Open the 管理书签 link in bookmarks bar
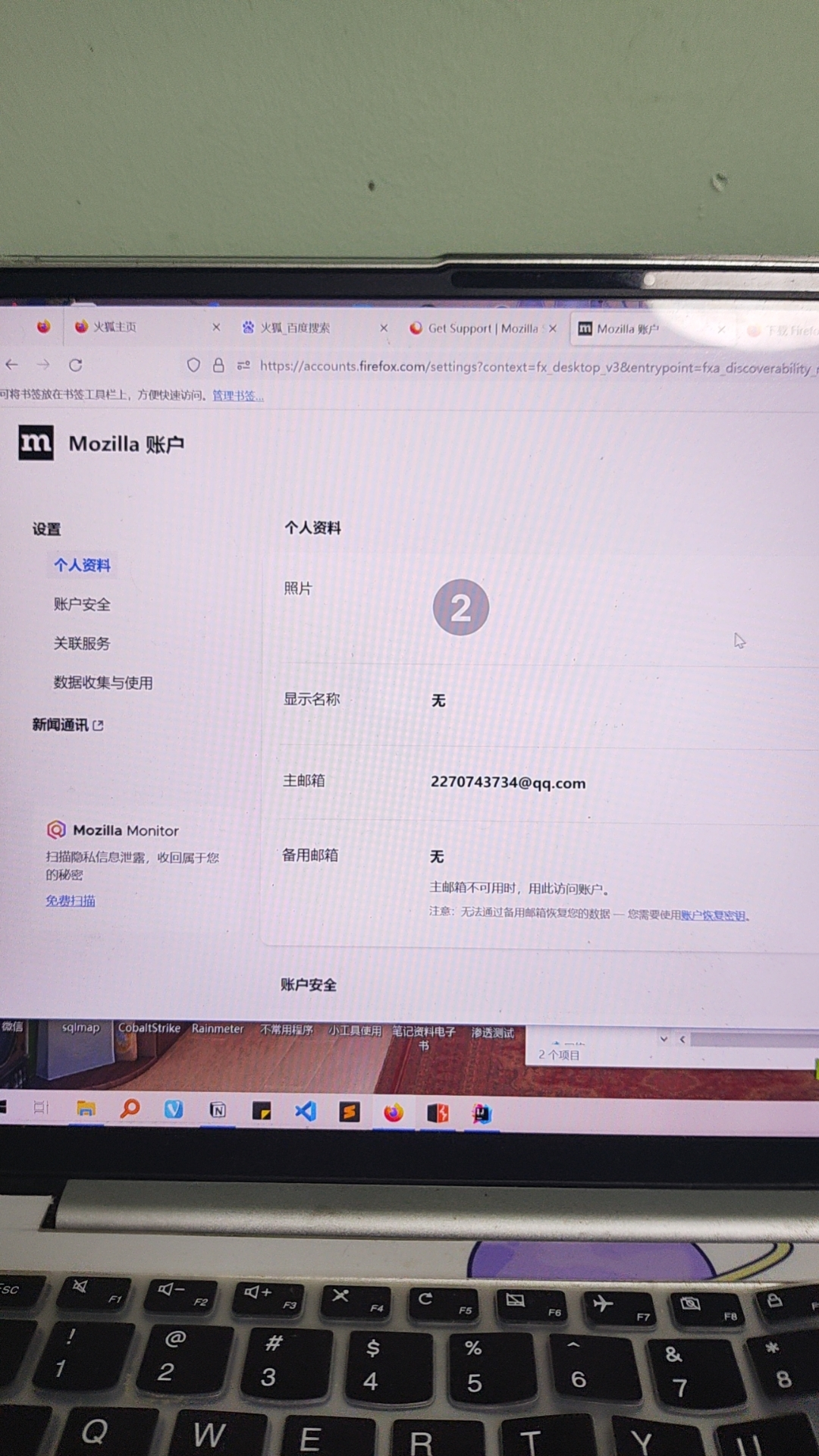This screenshot has height=1456, width=819. point(238,395)
